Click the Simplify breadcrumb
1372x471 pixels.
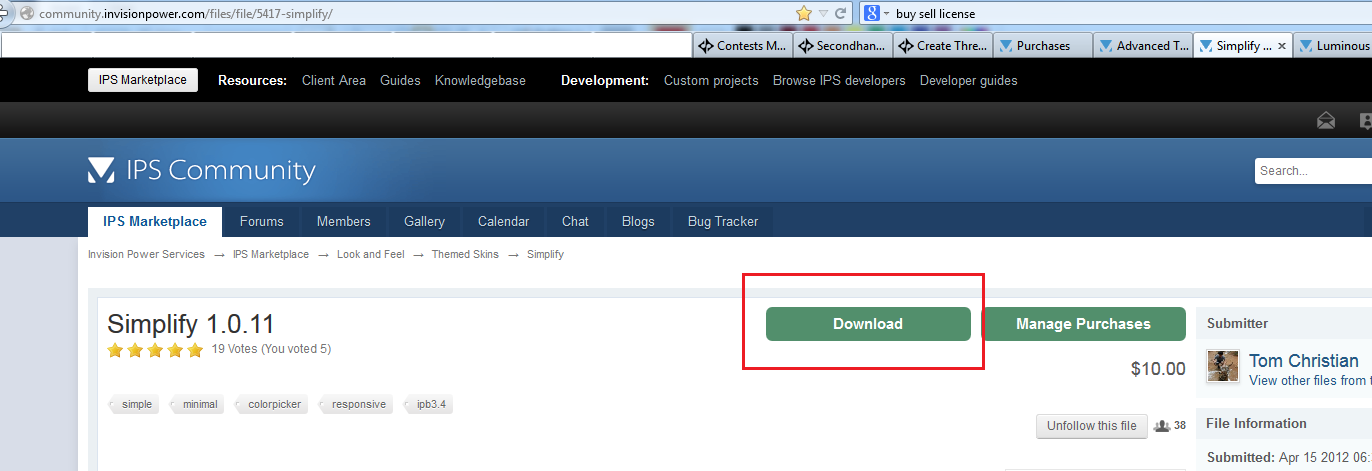pos(545,255)
